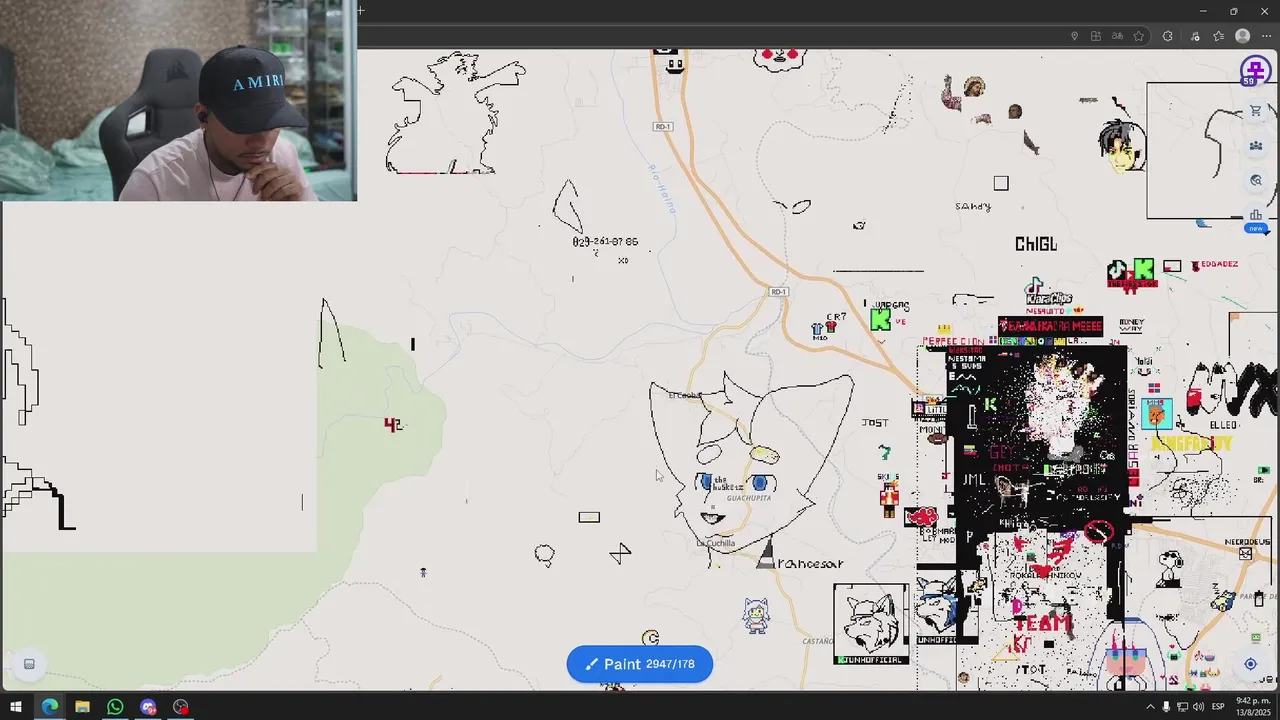Click the 'sandy' pixel text on the map
This screenshot has height=720, width=1280.
coord(973,207)
